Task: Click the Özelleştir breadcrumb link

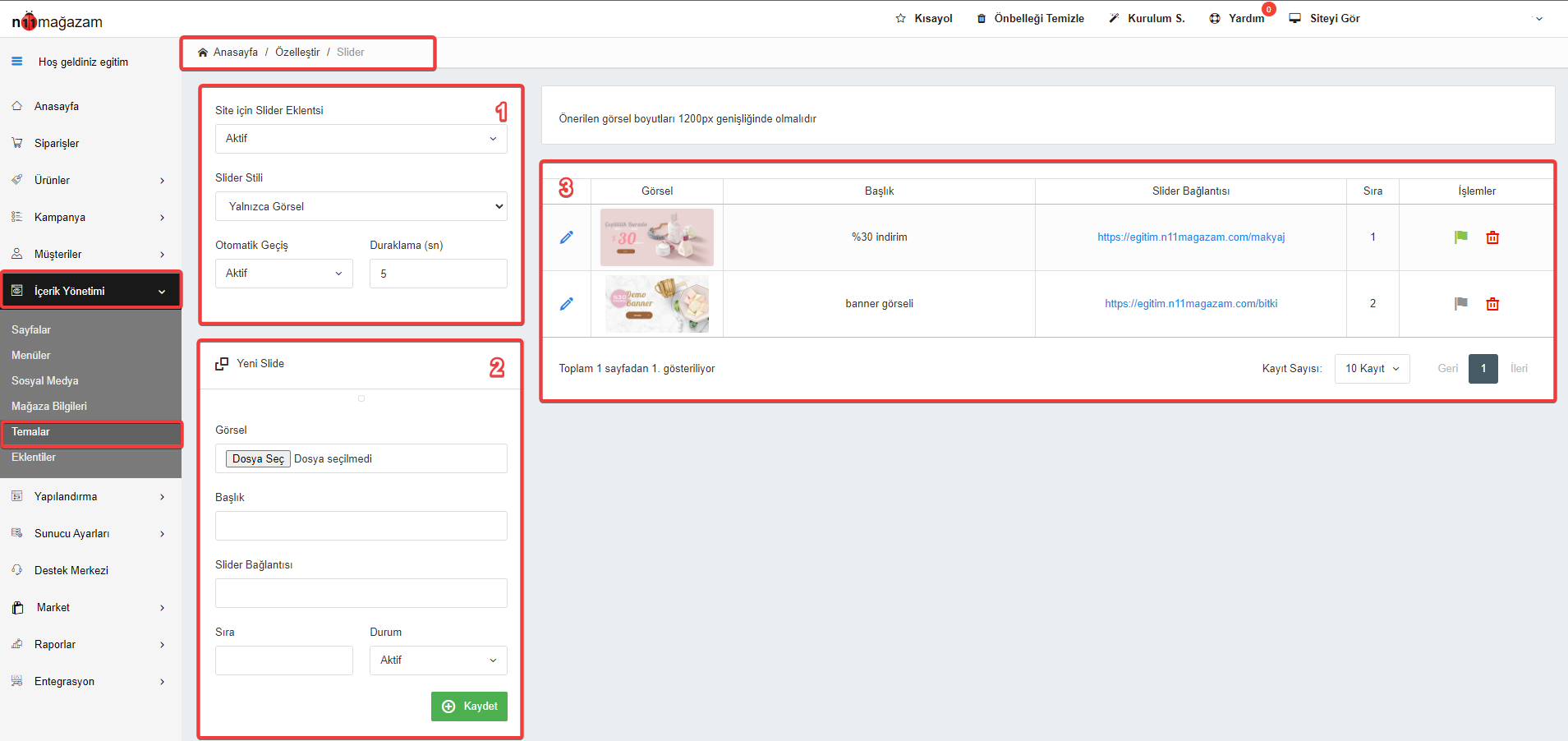Action: coord(297,52)
